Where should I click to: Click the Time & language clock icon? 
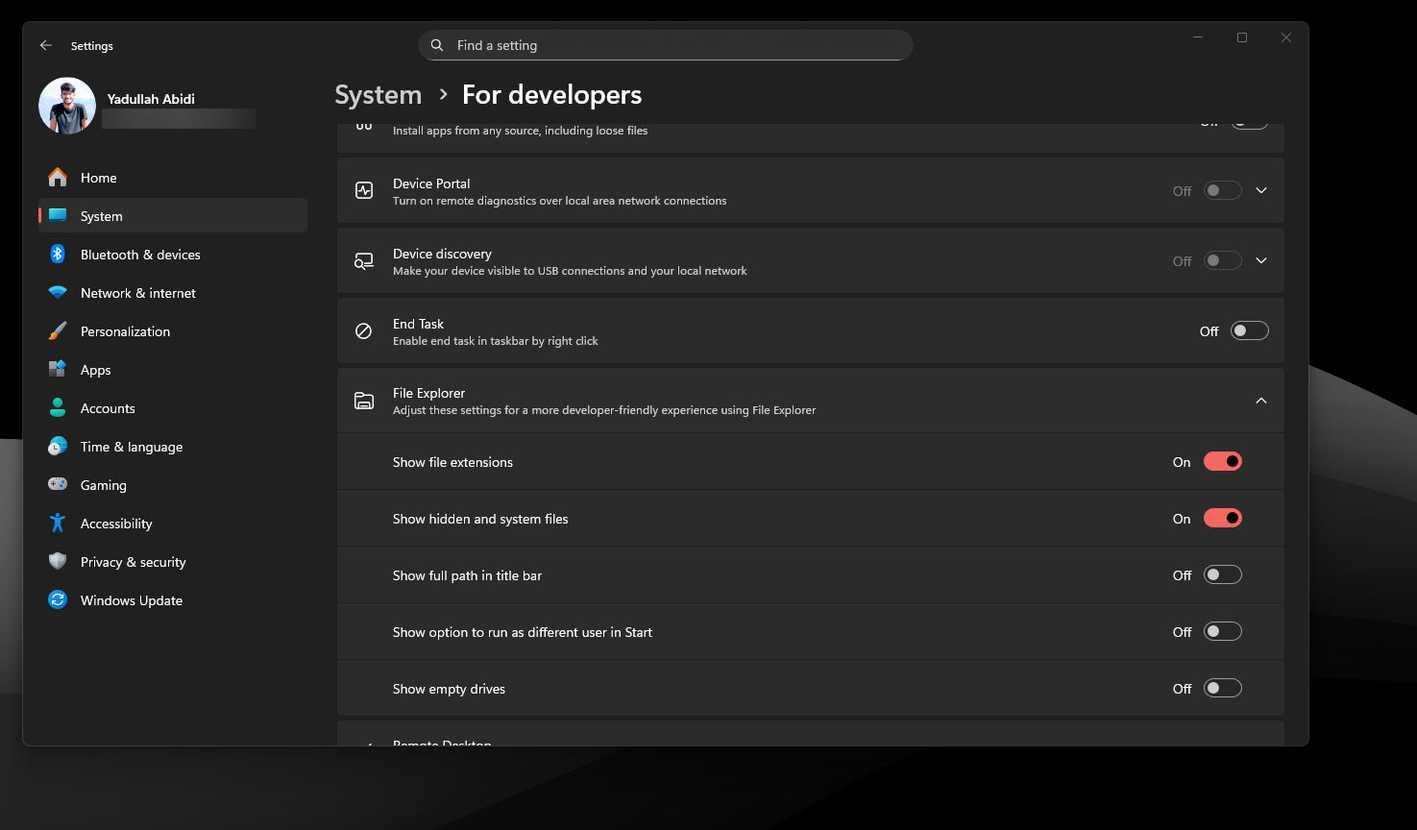(x=58, y=446)
